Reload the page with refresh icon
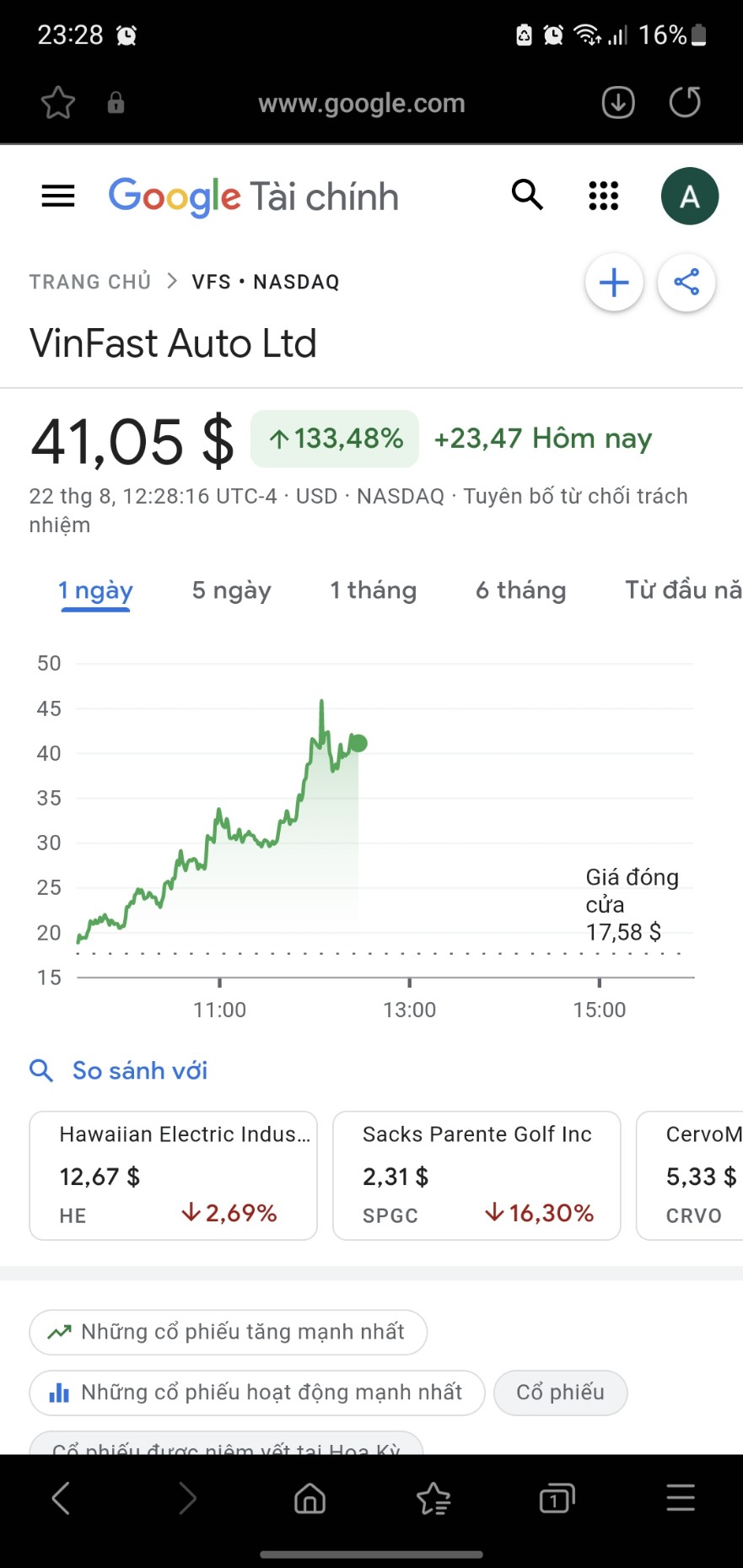This screenshot has height=1568, width=743. 685,103
